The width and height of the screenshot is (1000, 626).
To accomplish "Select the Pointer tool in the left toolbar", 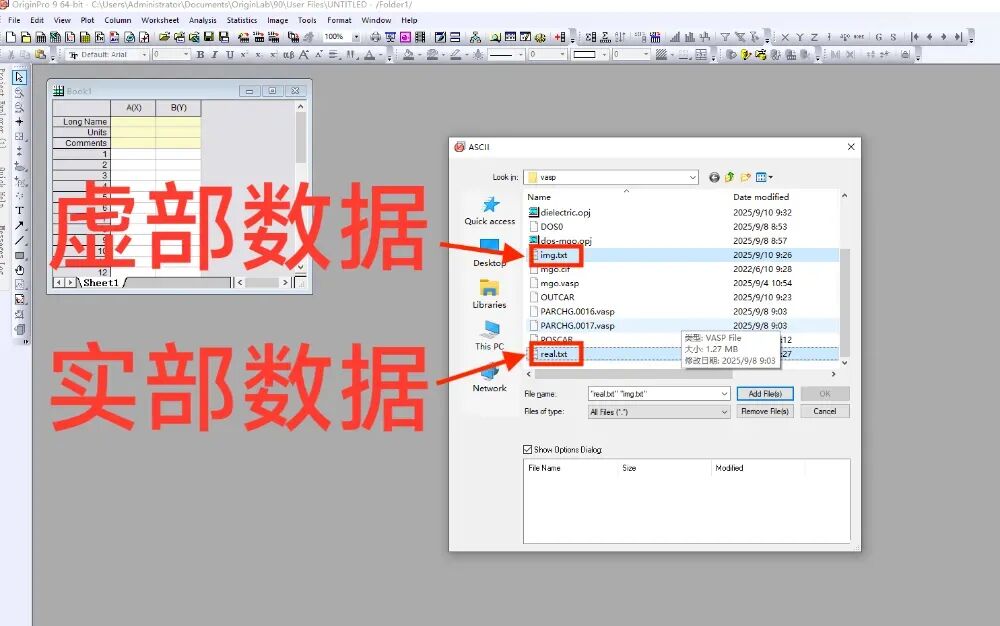I will point(19,78).
